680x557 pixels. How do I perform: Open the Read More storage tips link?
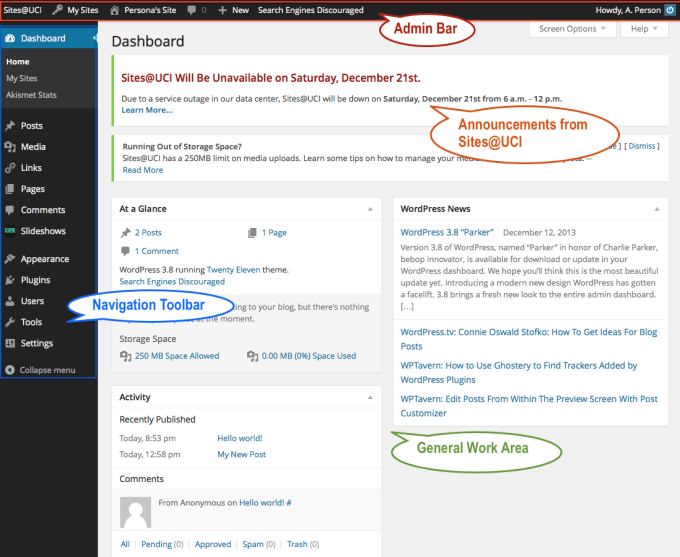point(143,170)
